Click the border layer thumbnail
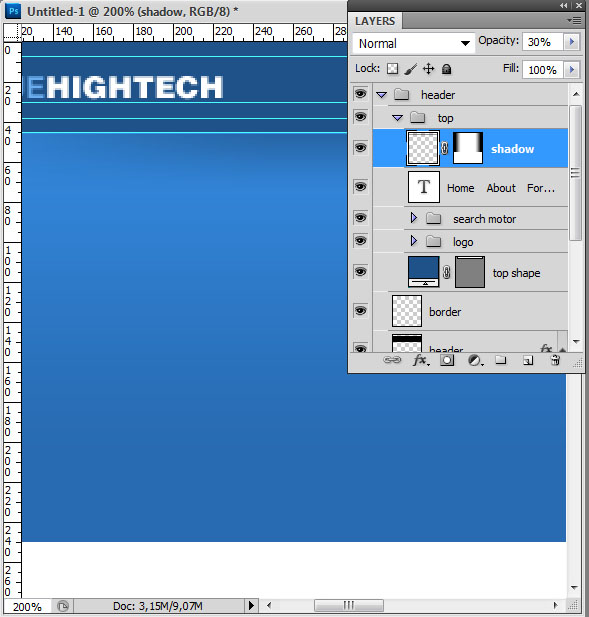Image resolution: width=589 pixels, height=617 pixels. 407,311
